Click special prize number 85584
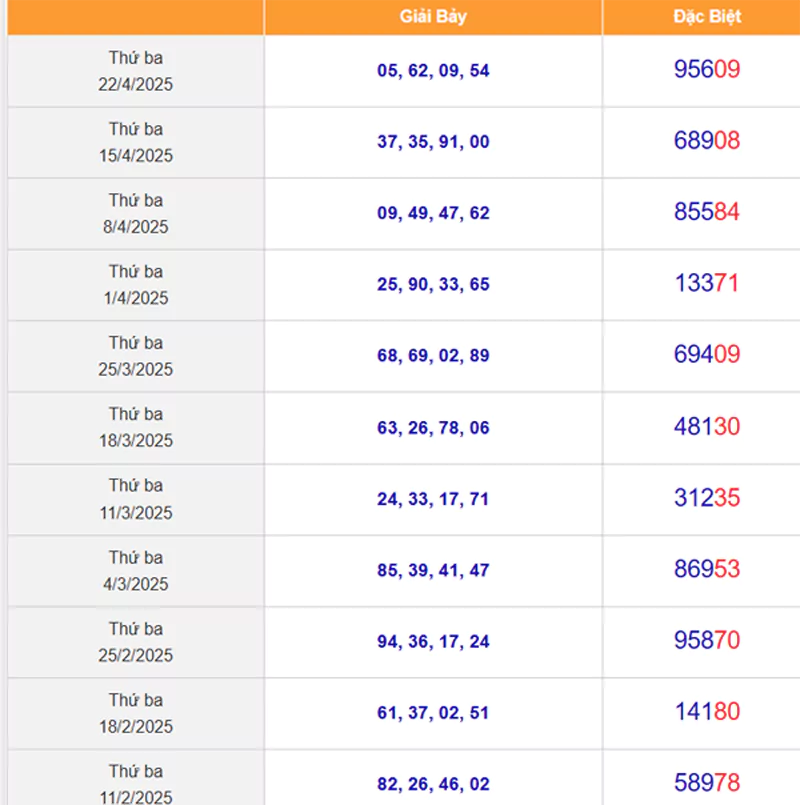800x805 pixels. (x=706, y=212)
